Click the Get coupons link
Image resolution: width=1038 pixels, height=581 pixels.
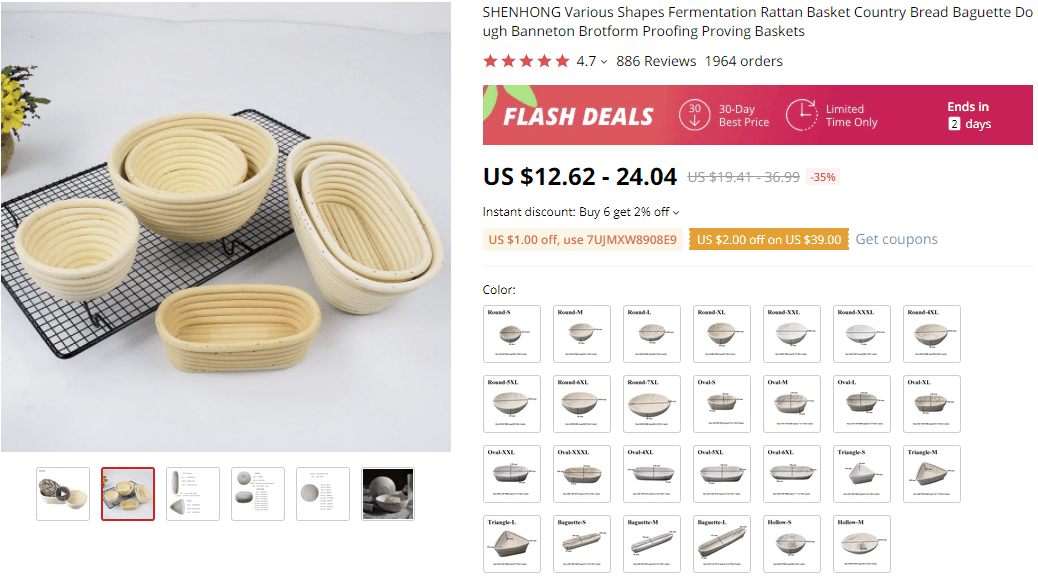[896, 239]
